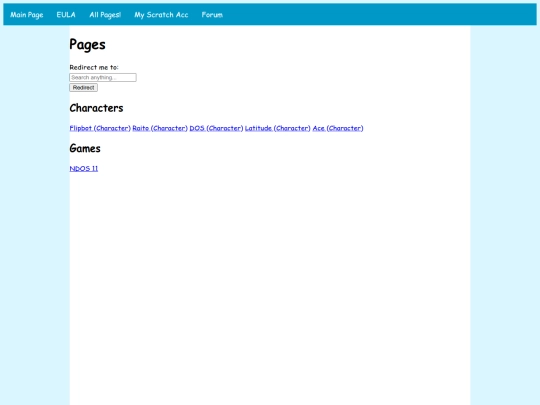Viewport: 540px width, 405px height.
Task: Visit My Scratch Acc link
Action: pos(161,14)
